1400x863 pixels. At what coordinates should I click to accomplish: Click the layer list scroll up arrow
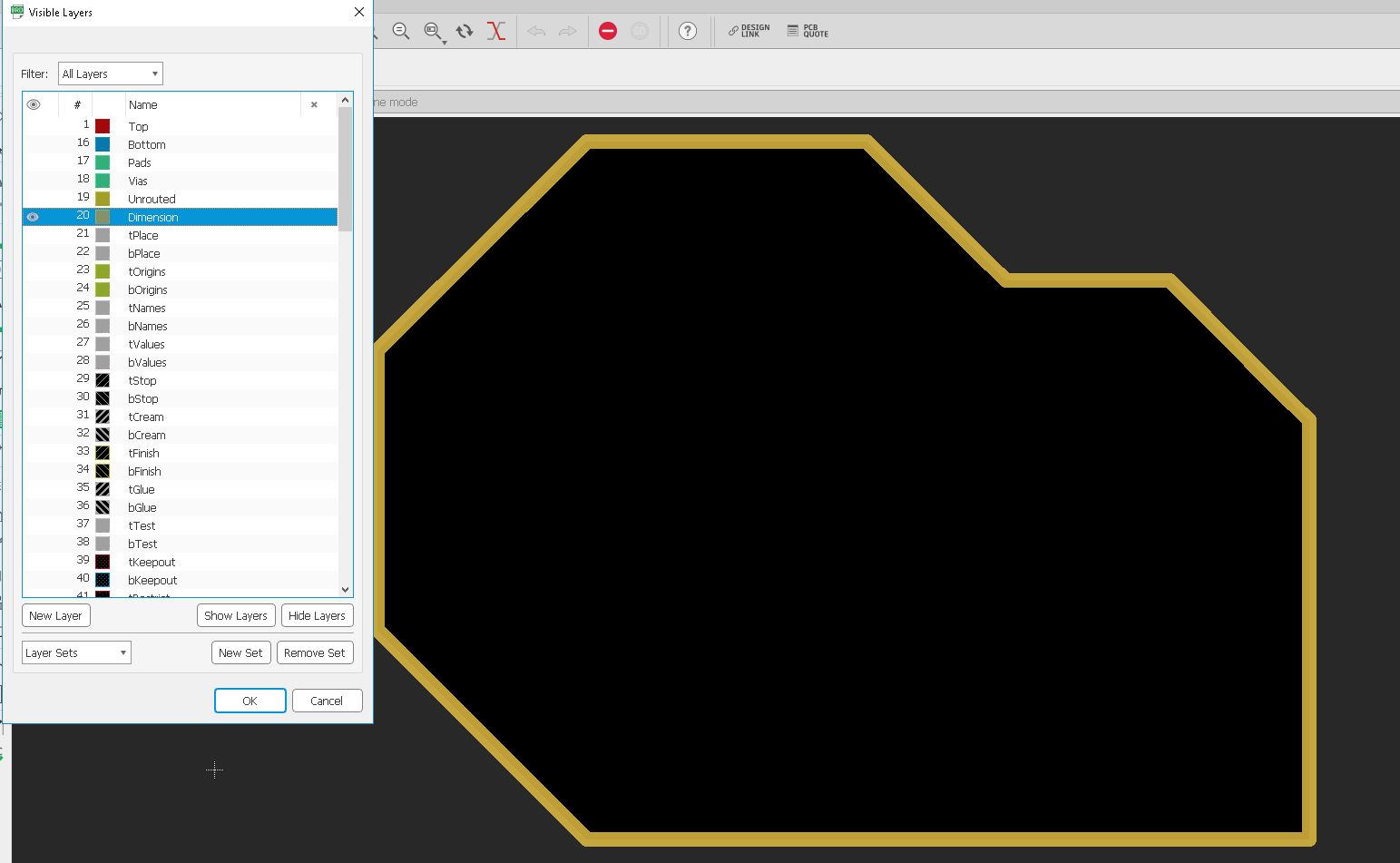pyautogui.click(x=345, y=100)
